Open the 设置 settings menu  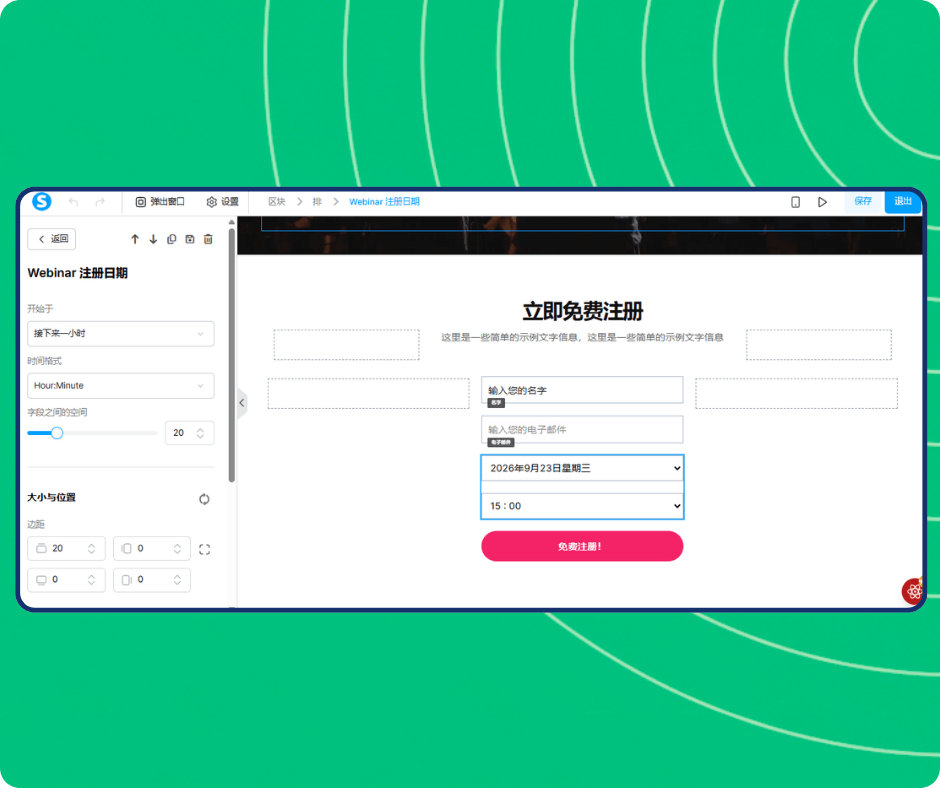coord(222,202)
